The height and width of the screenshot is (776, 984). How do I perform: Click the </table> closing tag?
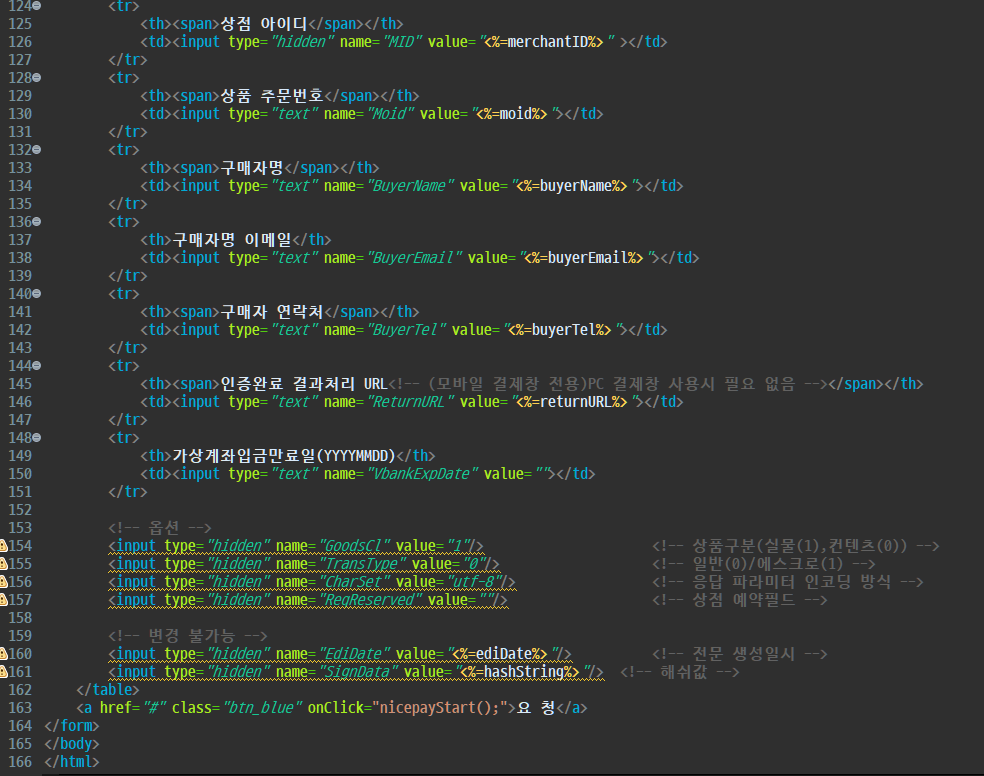point(108,690)
